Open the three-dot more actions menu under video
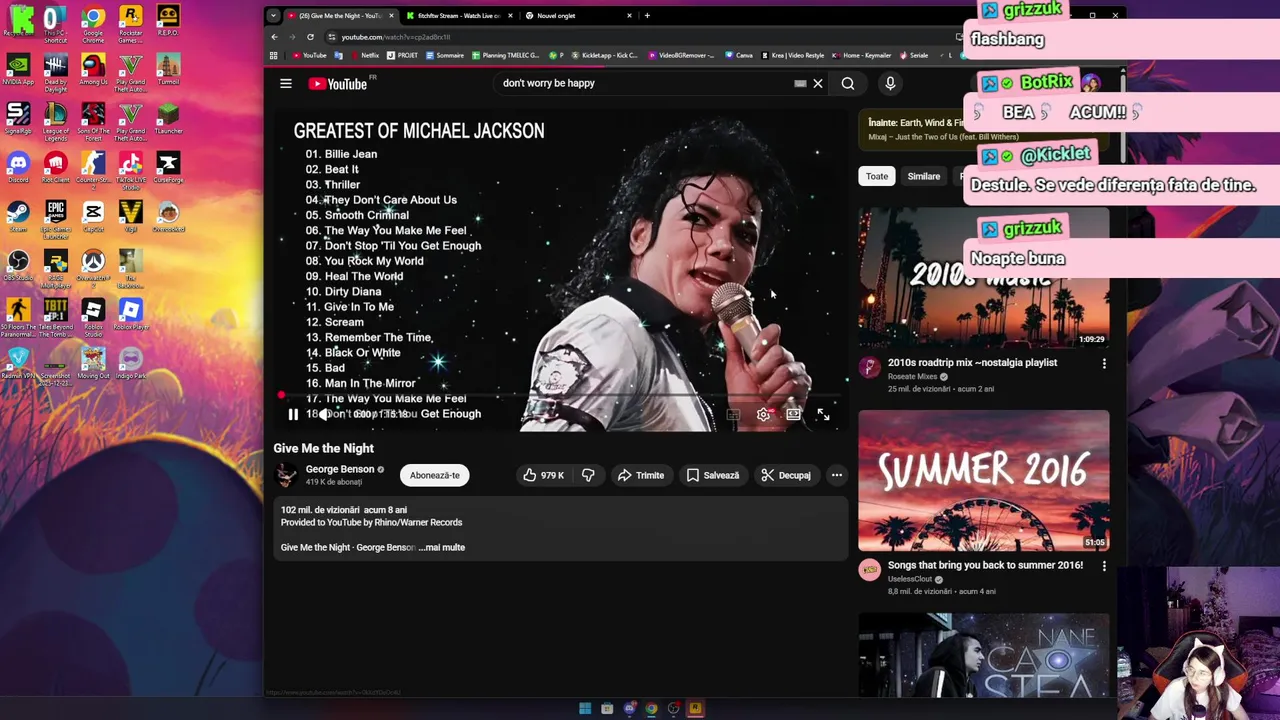 [x=837, y=475]
